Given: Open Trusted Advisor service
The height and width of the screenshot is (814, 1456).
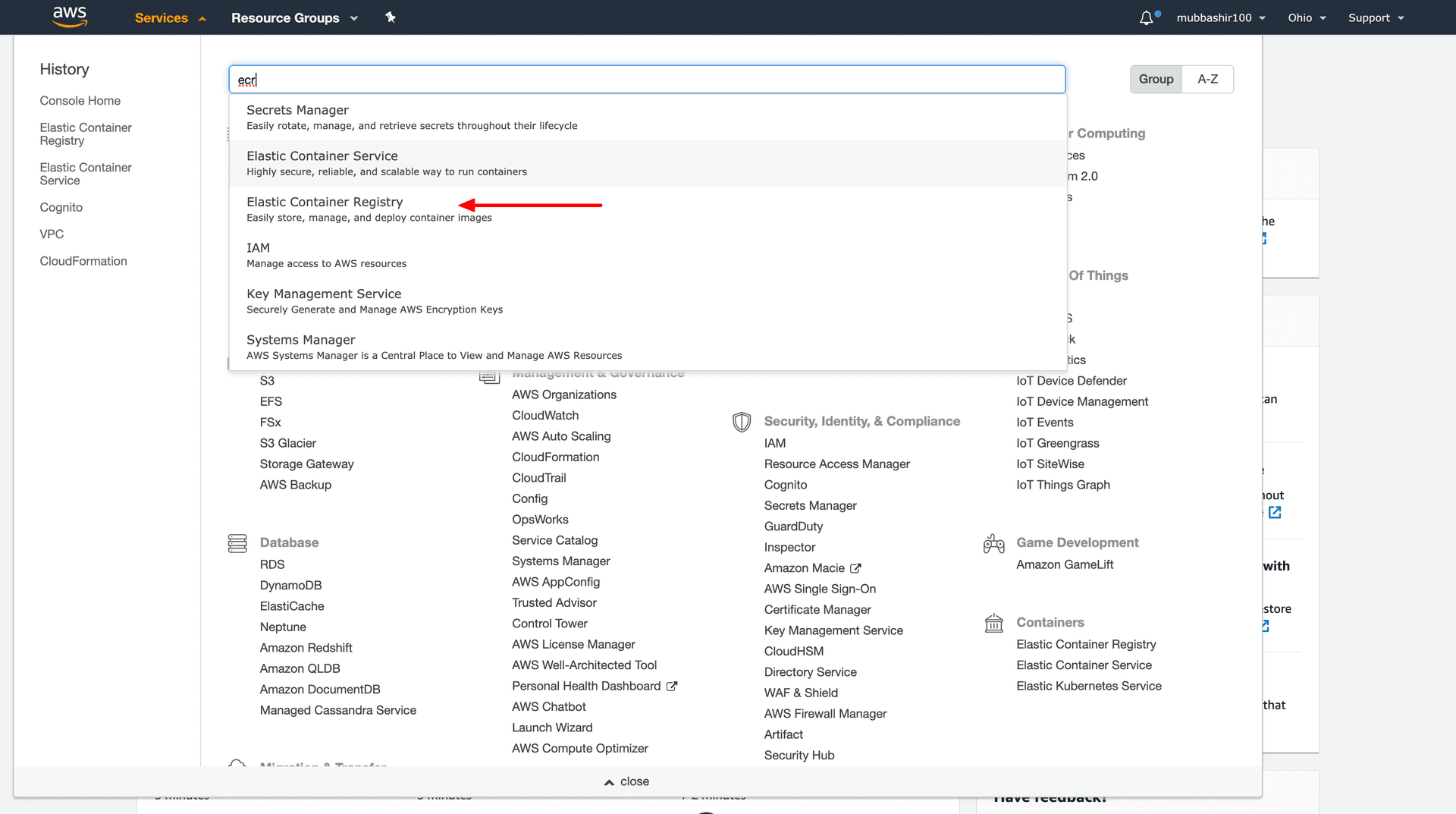Looking at the screenshot, I should click(x=554, y=603).
